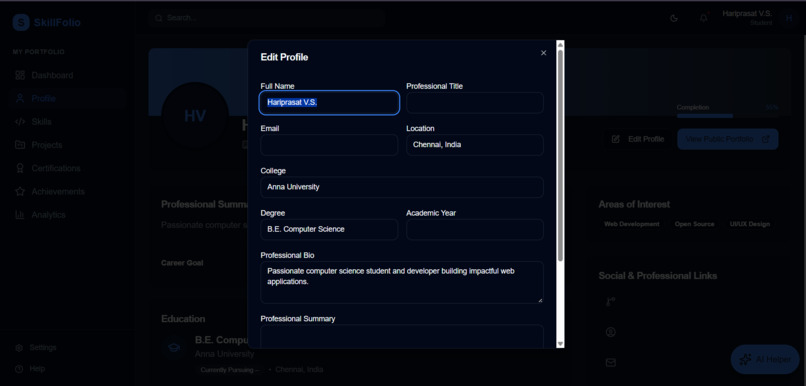Click the dialog scrollbar up arrow
Viewport: 806px width, 386px height.
click(x=560, y=45)
